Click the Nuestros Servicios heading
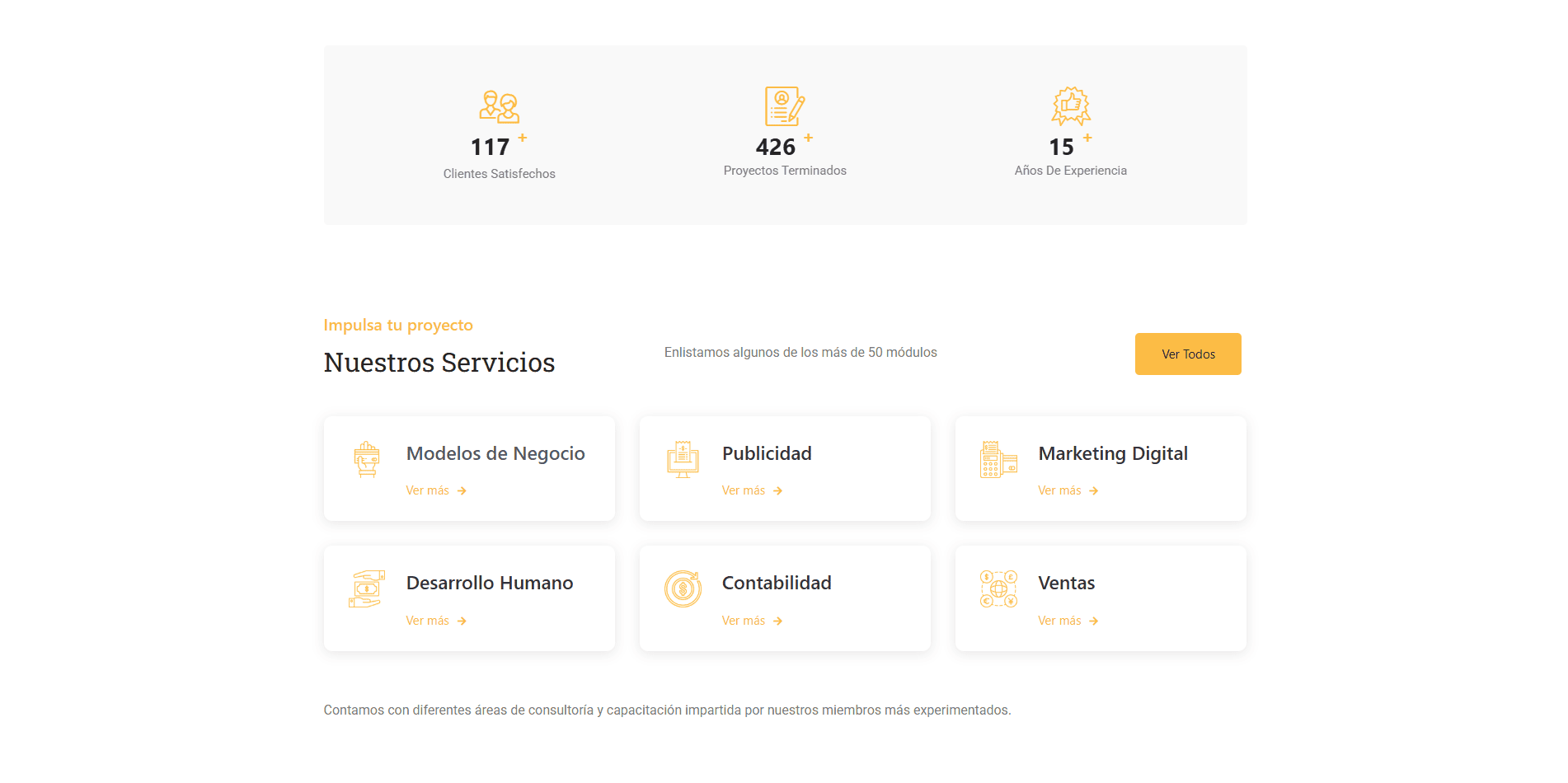Viewport: 1568px width, 783px height. pos(439,363)
